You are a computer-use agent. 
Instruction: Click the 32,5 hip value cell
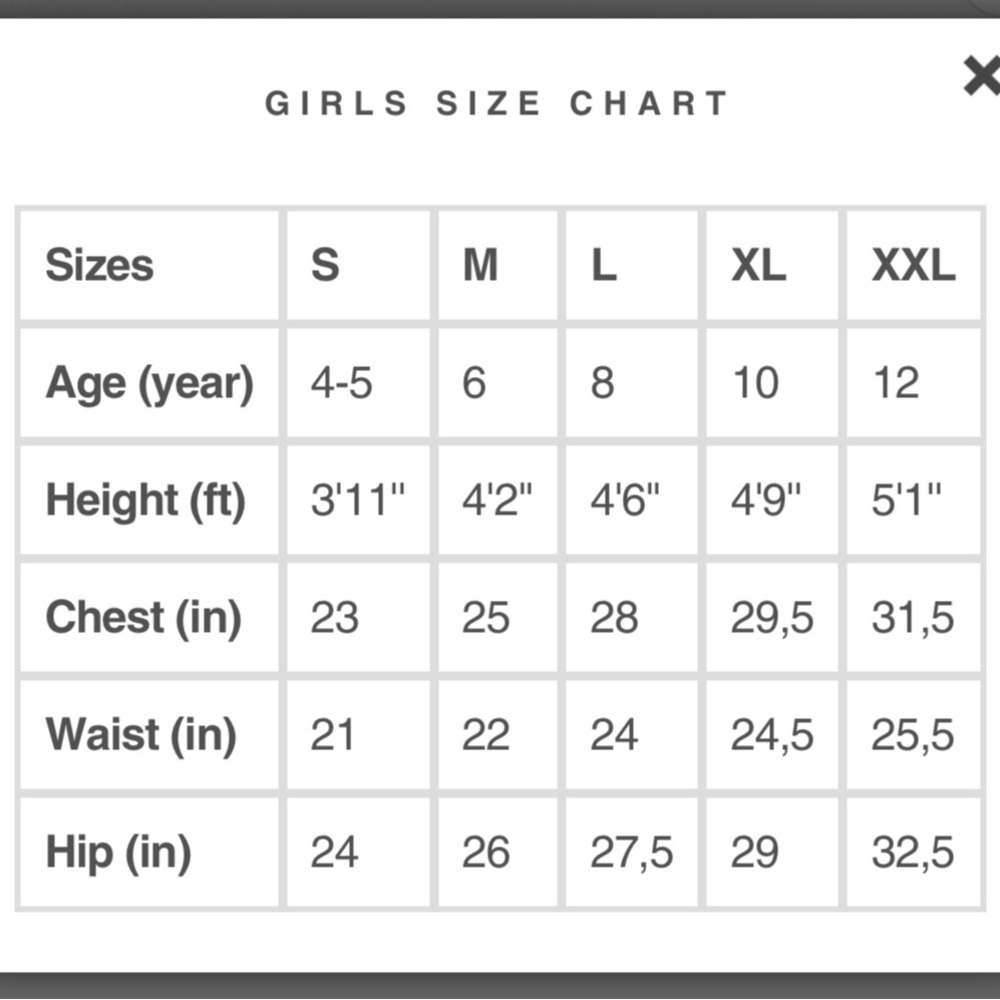point(913,852)
